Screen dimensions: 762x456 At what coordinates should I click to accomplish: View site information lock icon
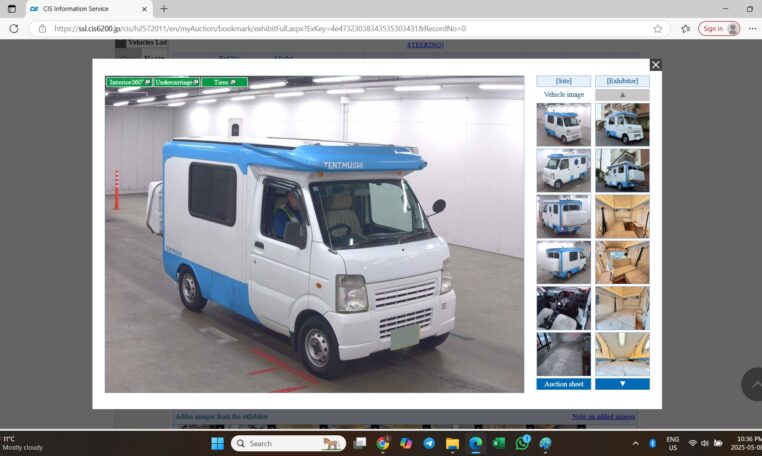tap(42, 29)
